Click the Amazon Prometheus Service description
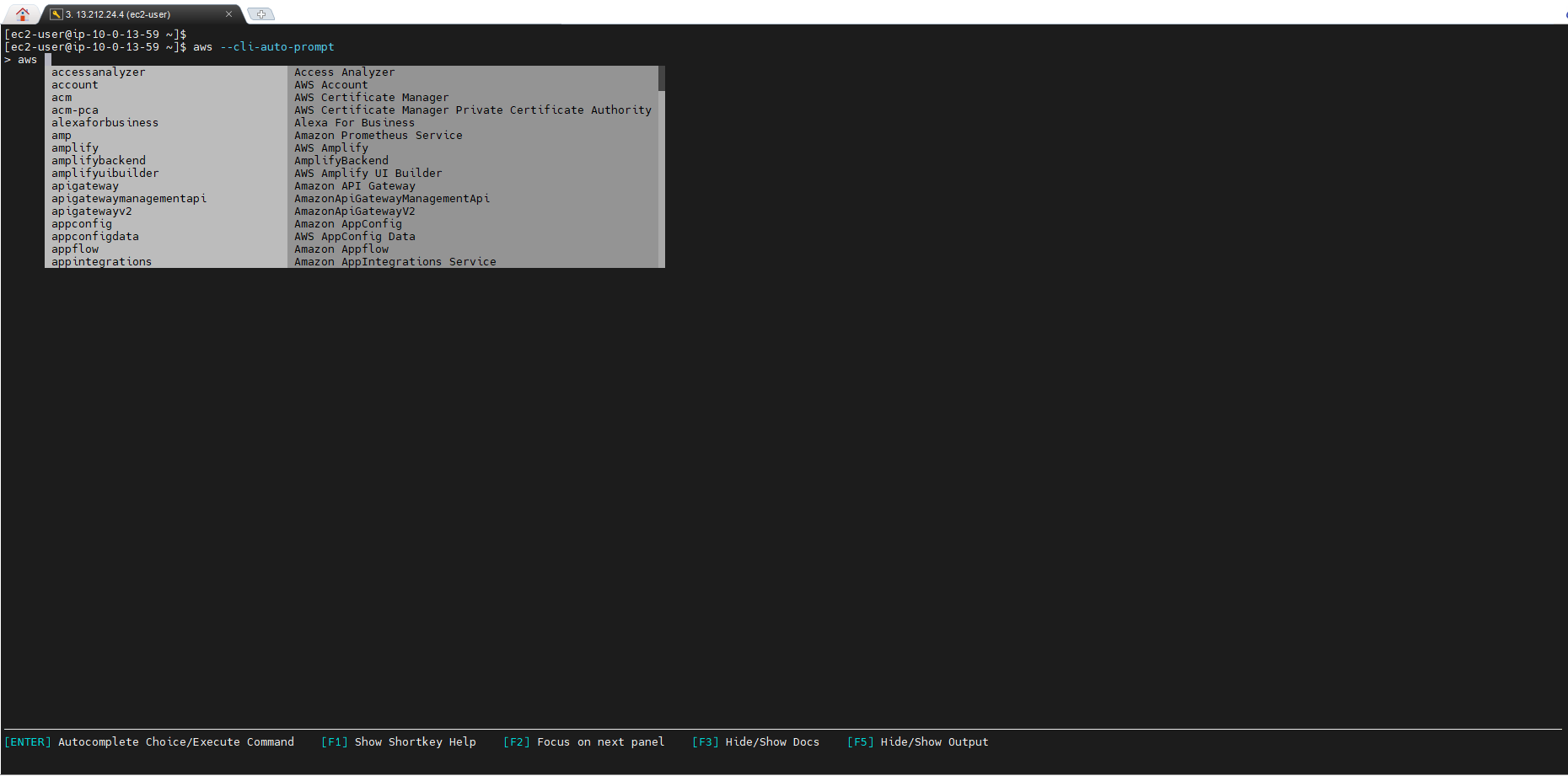The image size is (1568, 776). point(378,136)
